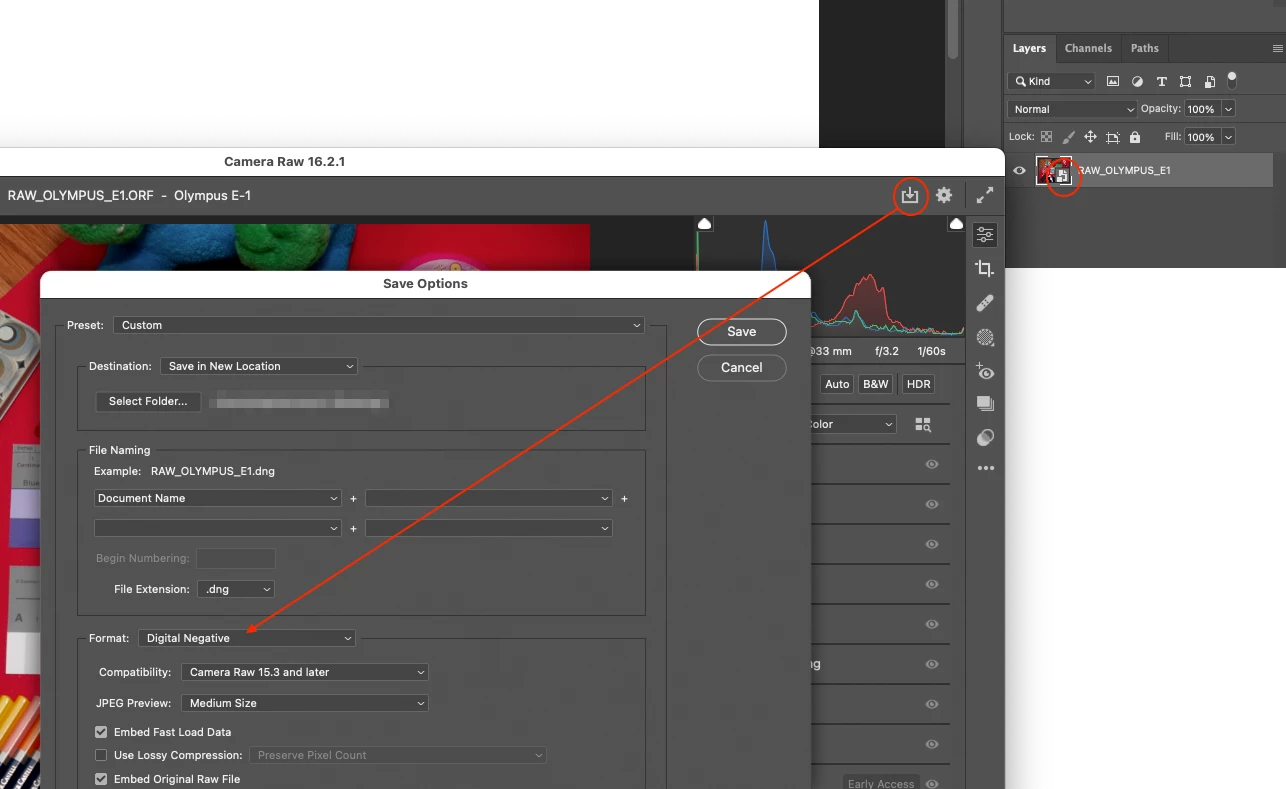1286x789 pixels.
Task: Open the three-dot more settings icon
Action: coord(985,468)
